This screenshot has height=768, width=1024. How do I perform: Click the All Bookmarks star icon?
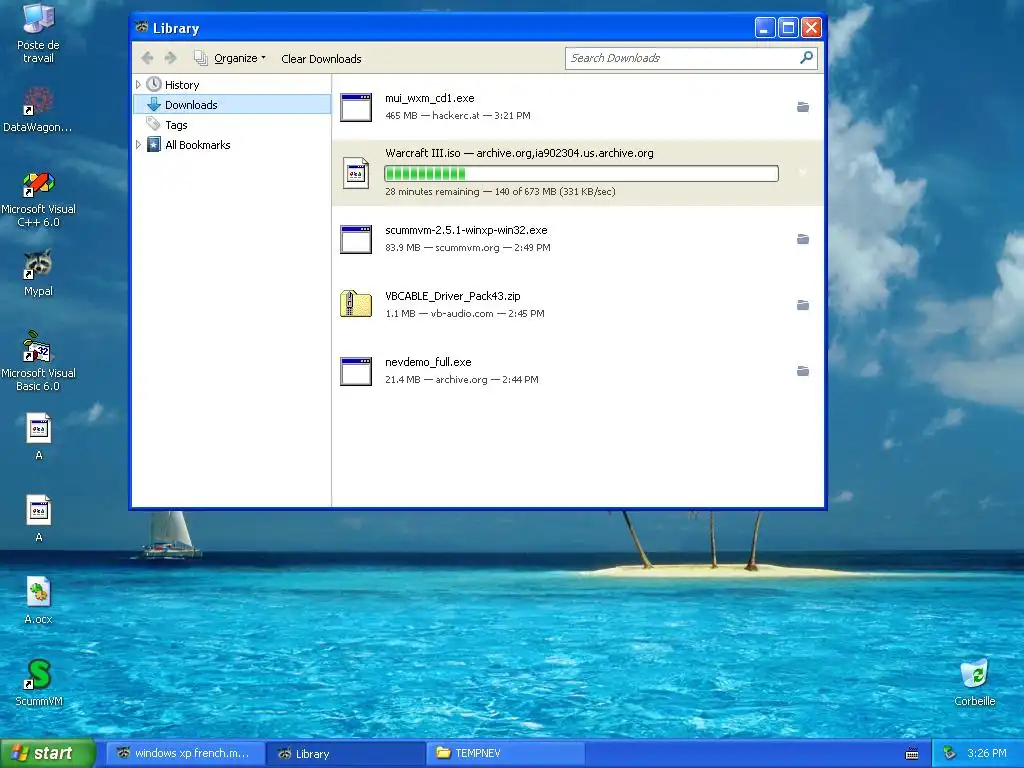(x=153, y=144)
